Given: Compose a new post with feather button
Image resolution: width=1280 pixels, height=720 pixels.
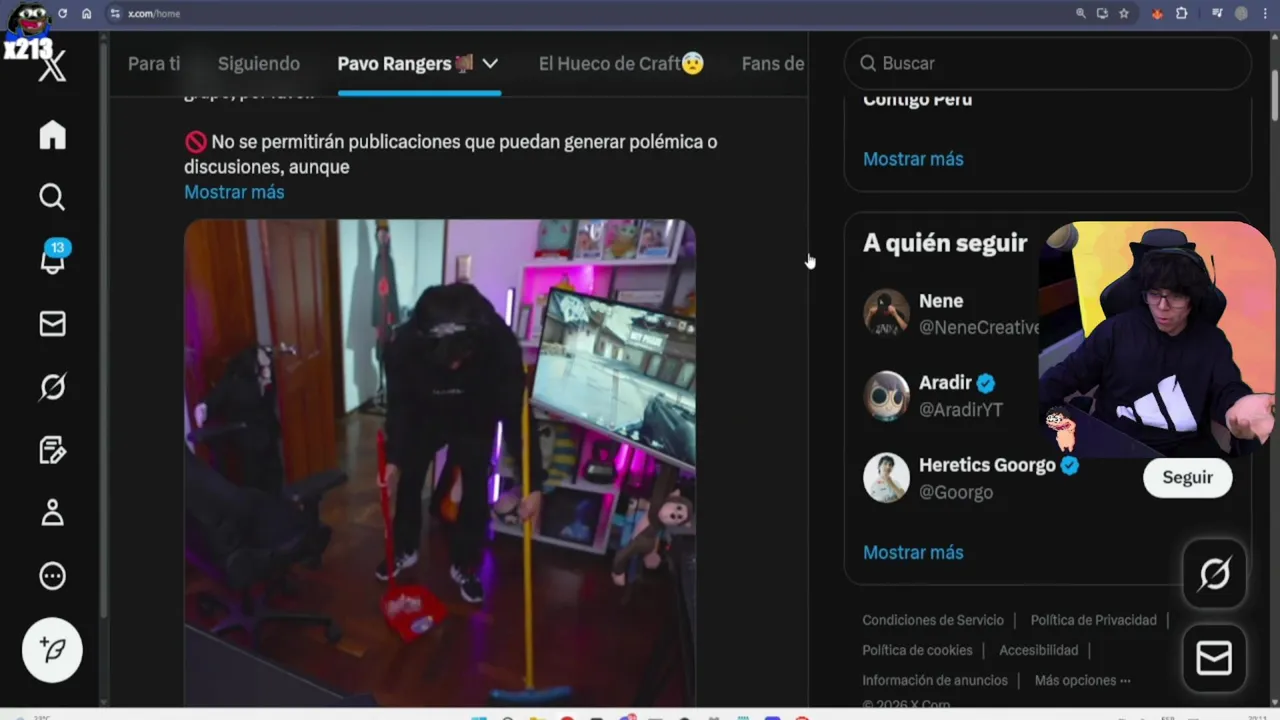Looking at the screenshot, I should point(52,650).
